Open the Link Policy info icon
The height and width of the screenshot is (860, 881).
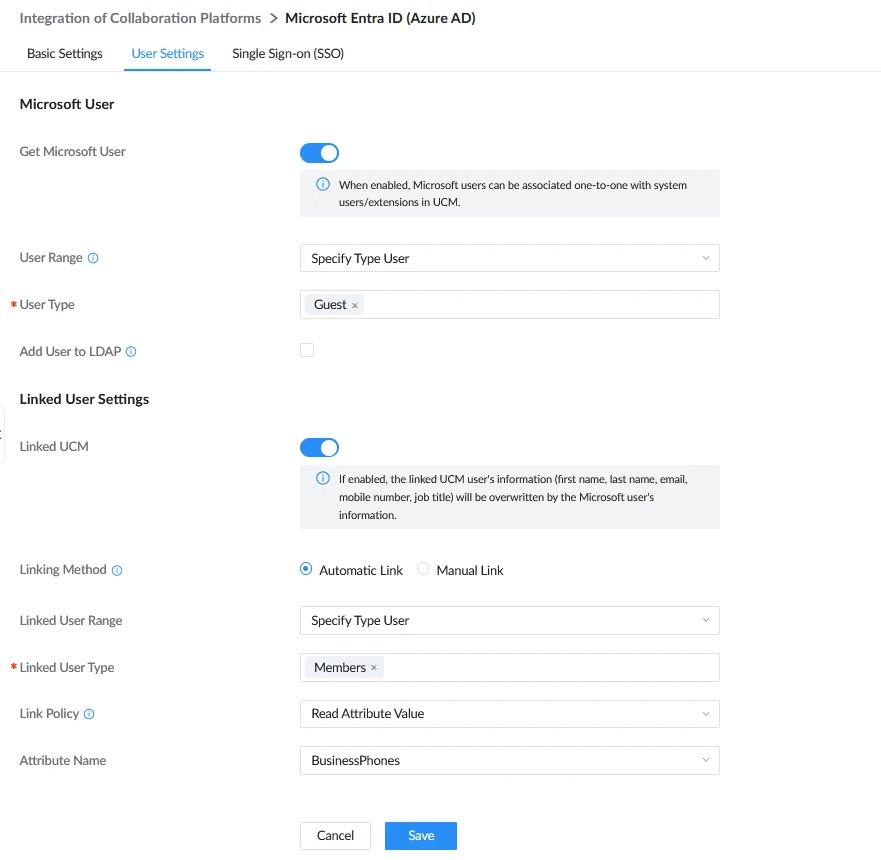89,714
